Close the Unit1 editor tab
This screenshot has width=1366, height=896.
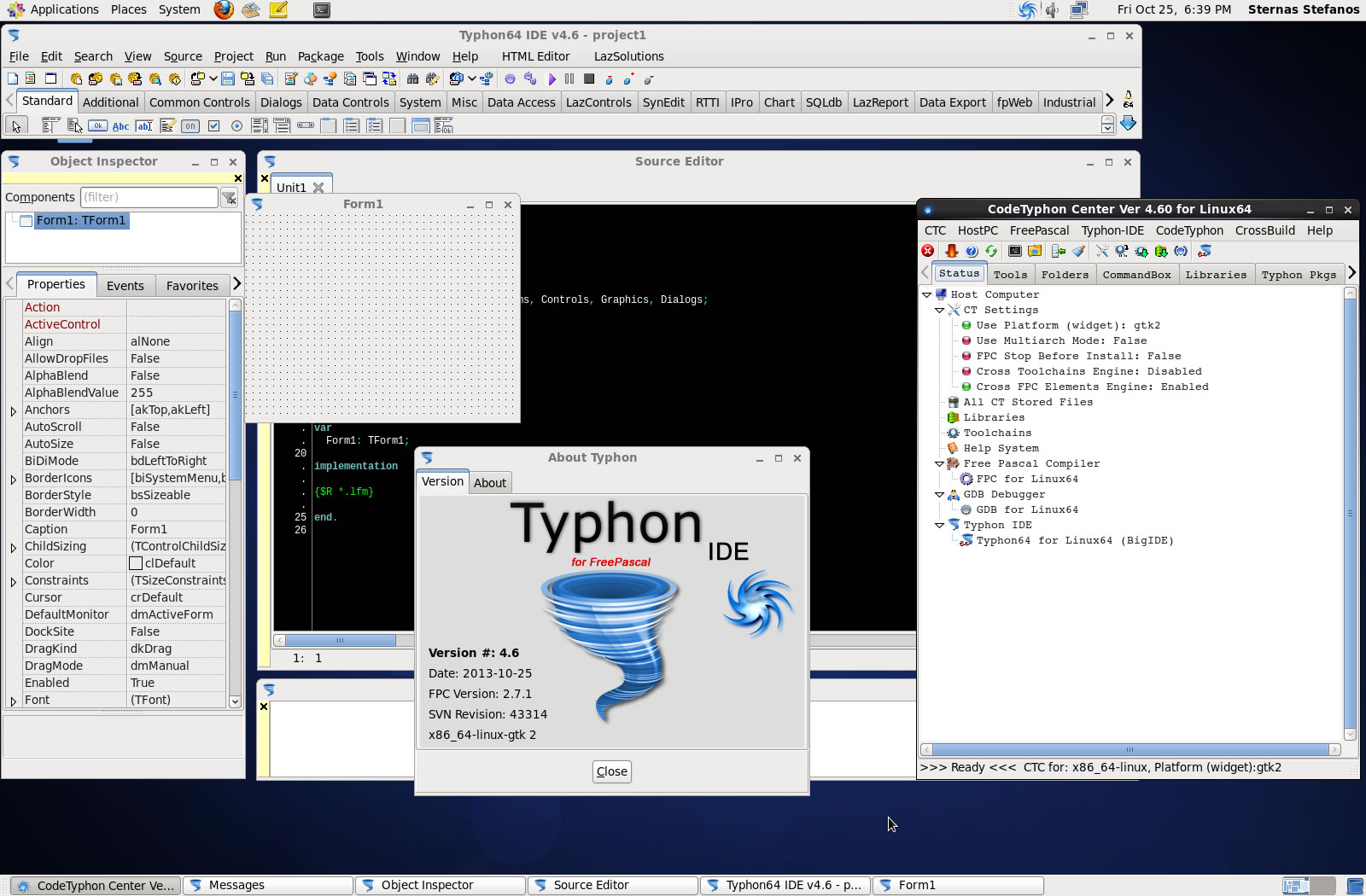(x=318, y=188)
